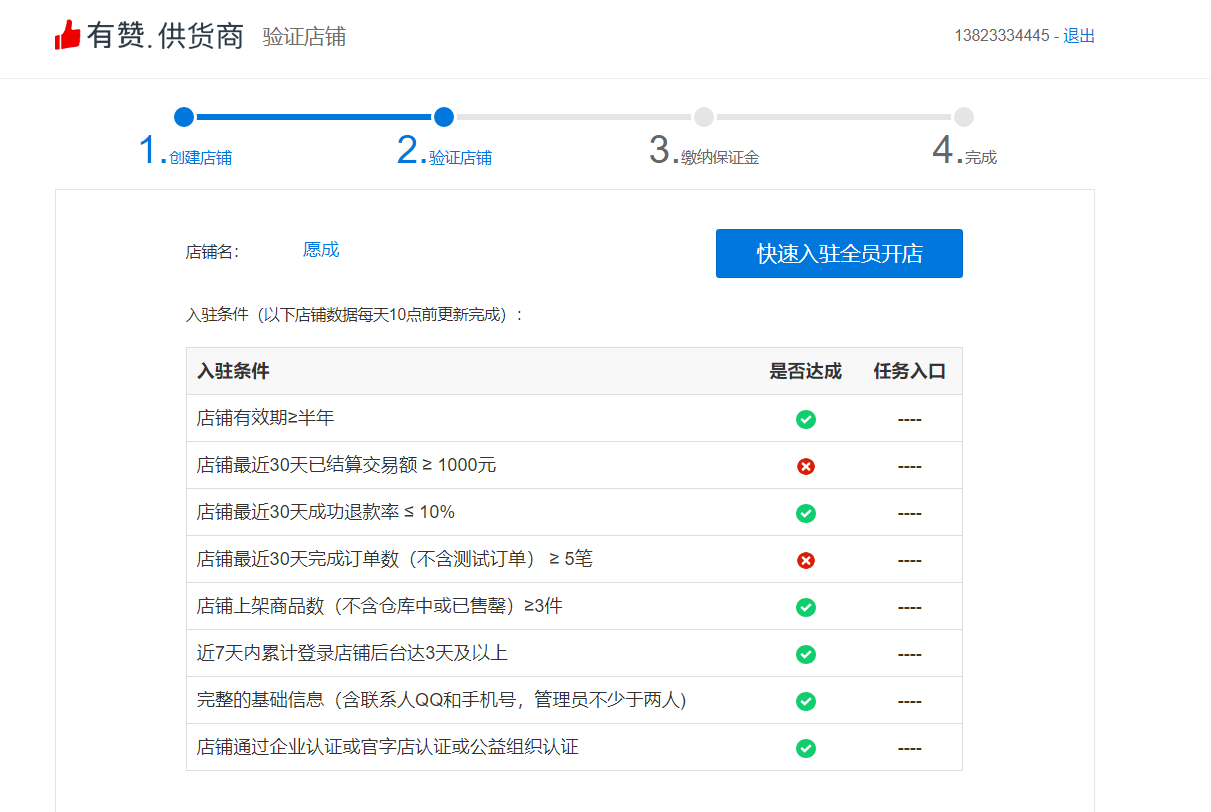Click 任务入口 dashes for 完成订单数 row
The height and width of the screenshot is (812, 1211).
coord(910,561)
